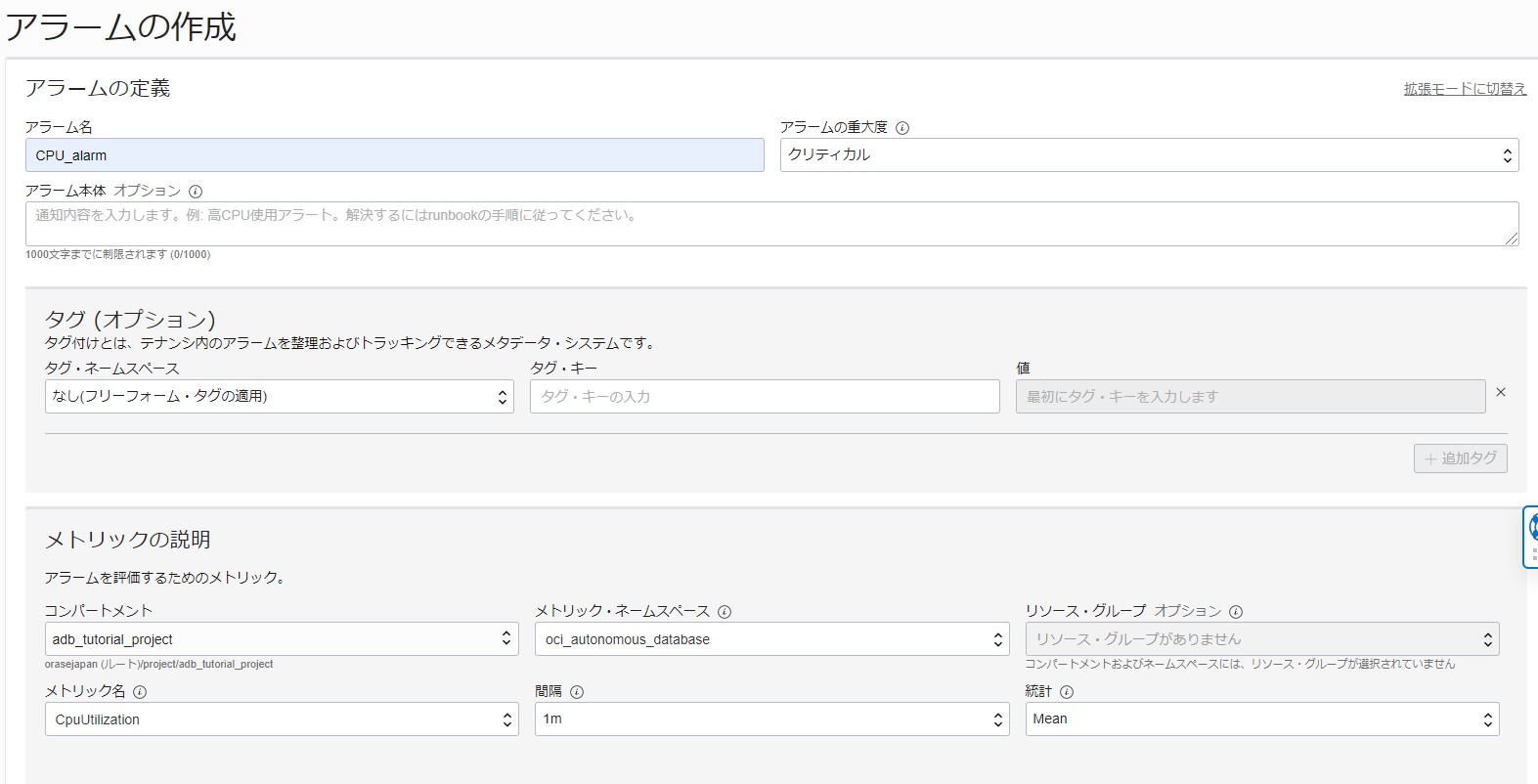Image resolution: width=1538 pixels, height=784 pixels.
Task: Open the リソース・グループ dropdown
Action: tap(1262, 639)
